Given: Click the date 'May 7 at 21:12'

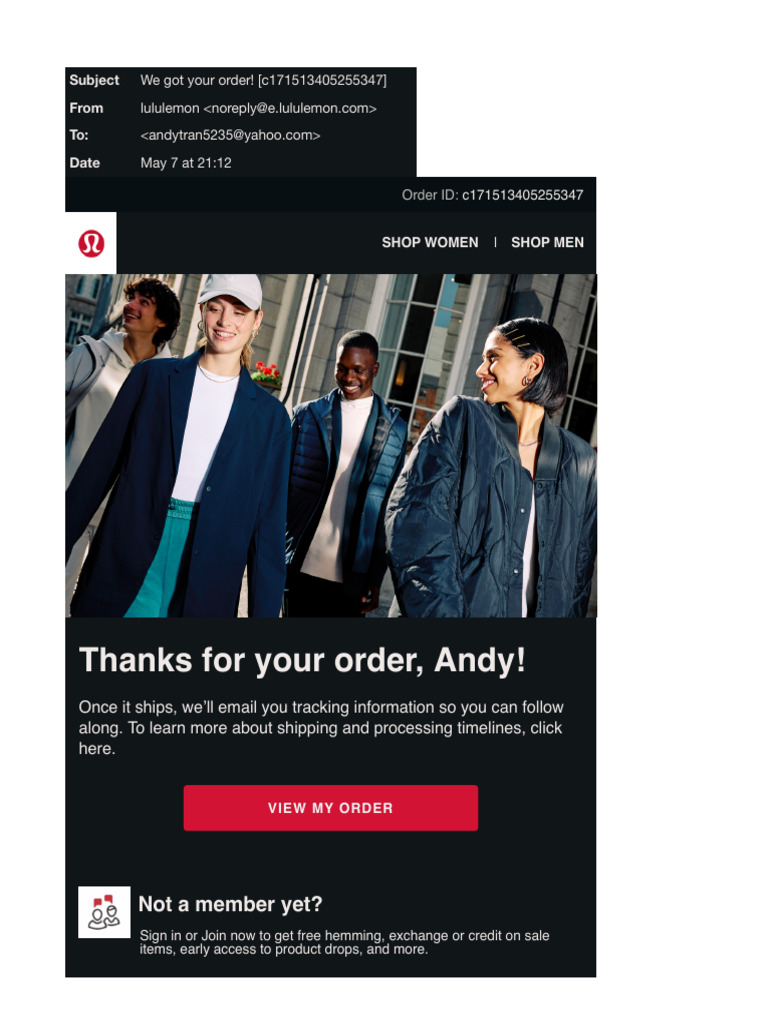Looking at the screenshot, I should point(185,163).
